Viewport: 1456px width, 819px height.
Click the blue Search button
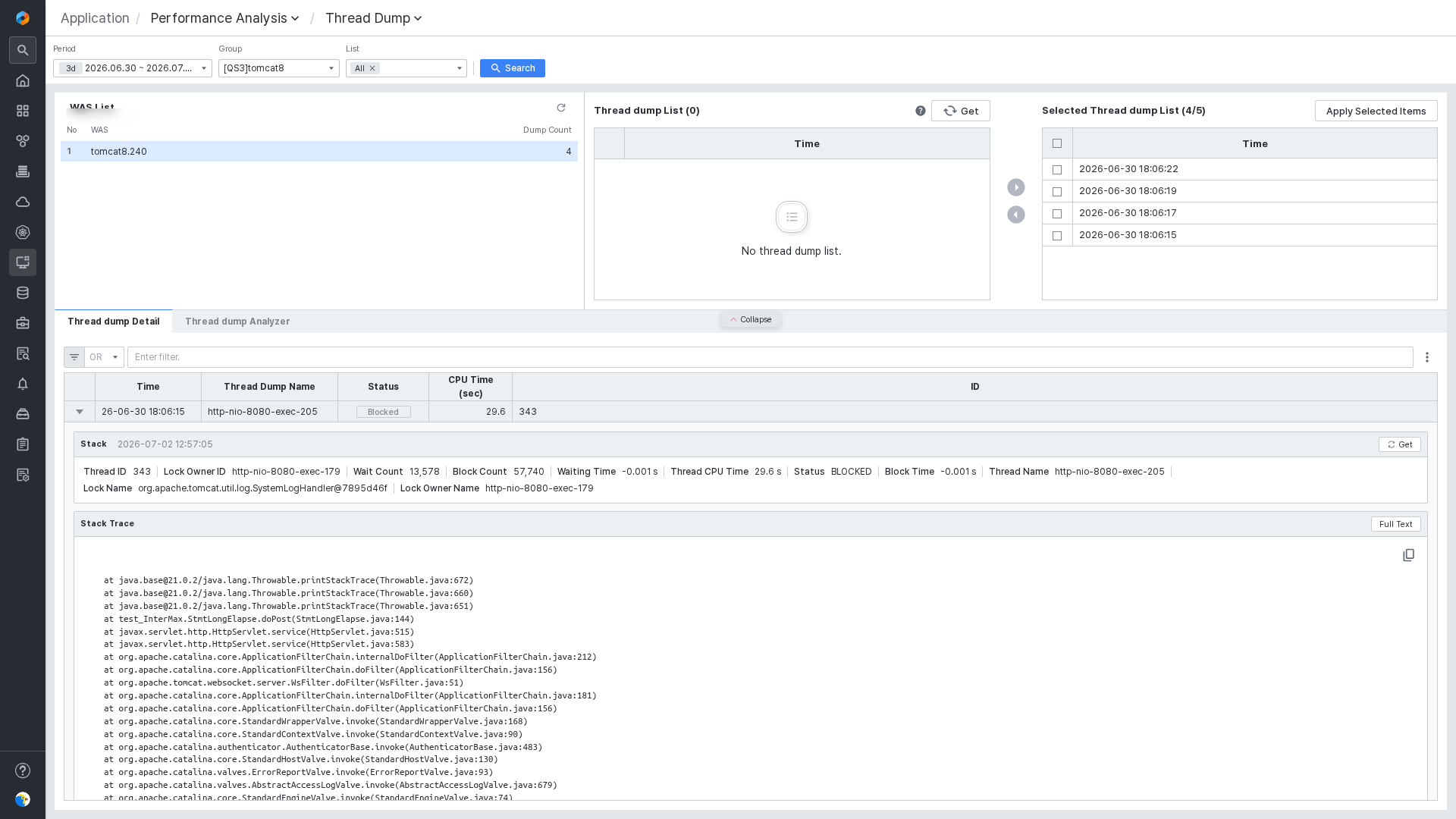point(513,68)
